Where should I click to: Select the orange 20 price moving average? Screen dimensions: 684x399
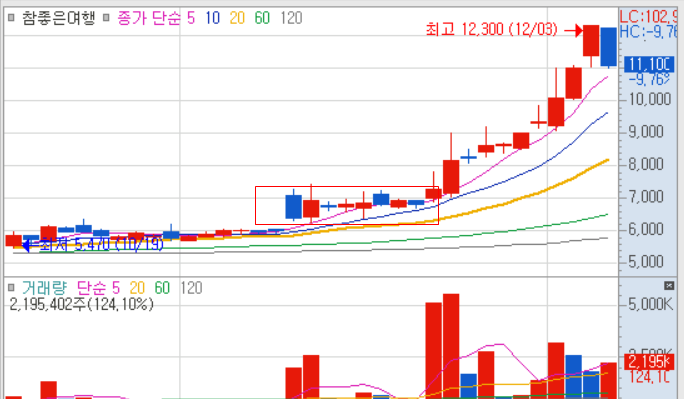(x=237, y=18)
